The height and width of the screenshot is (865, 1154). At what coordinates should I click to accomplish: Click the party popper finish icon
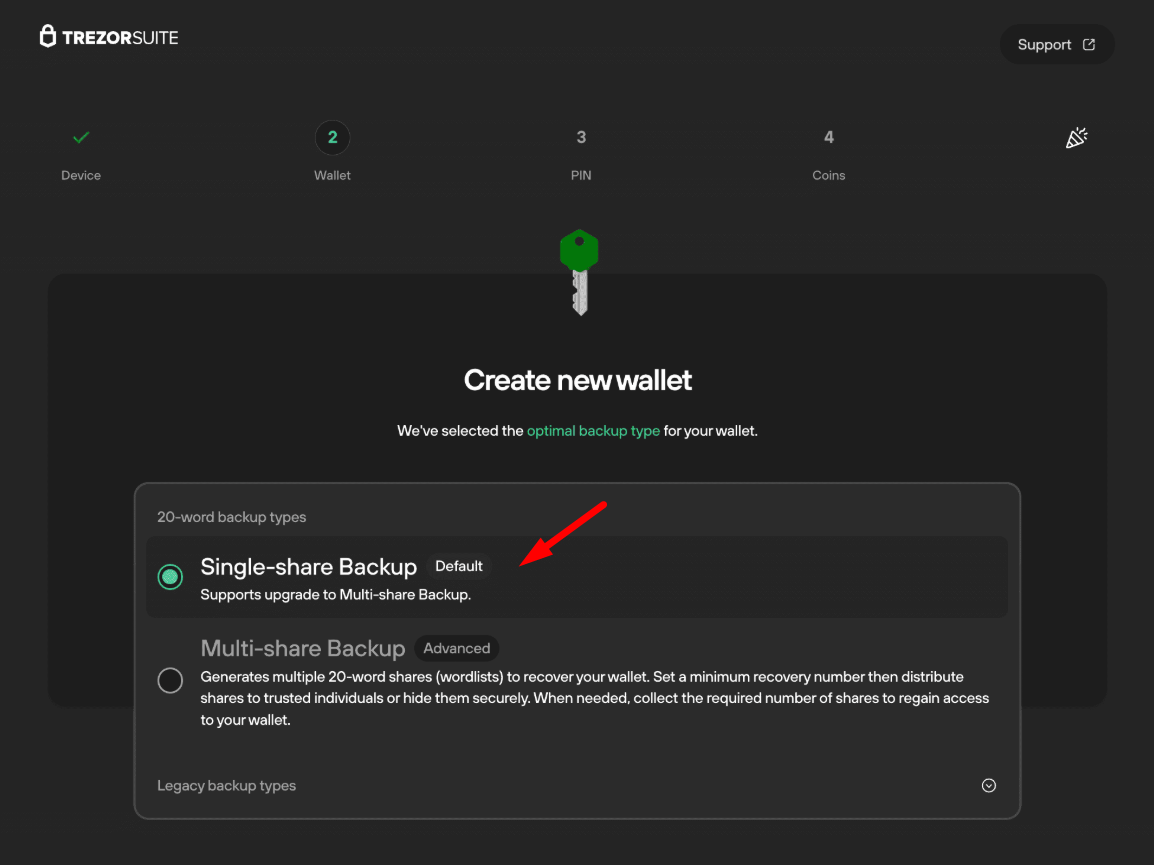pos(1076,138)
